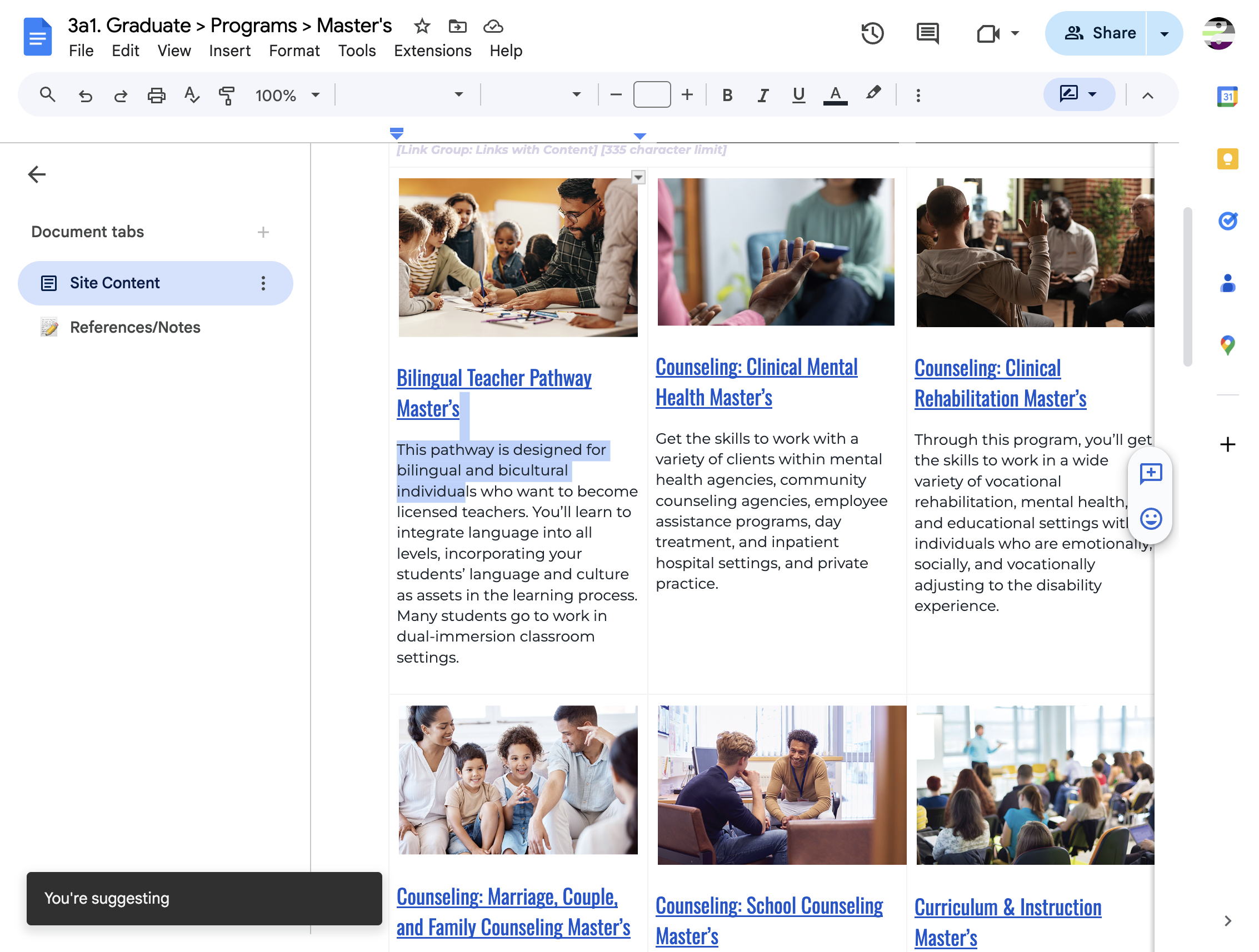
Task: Click the redo arrow
Action: [x=120, y=95]
